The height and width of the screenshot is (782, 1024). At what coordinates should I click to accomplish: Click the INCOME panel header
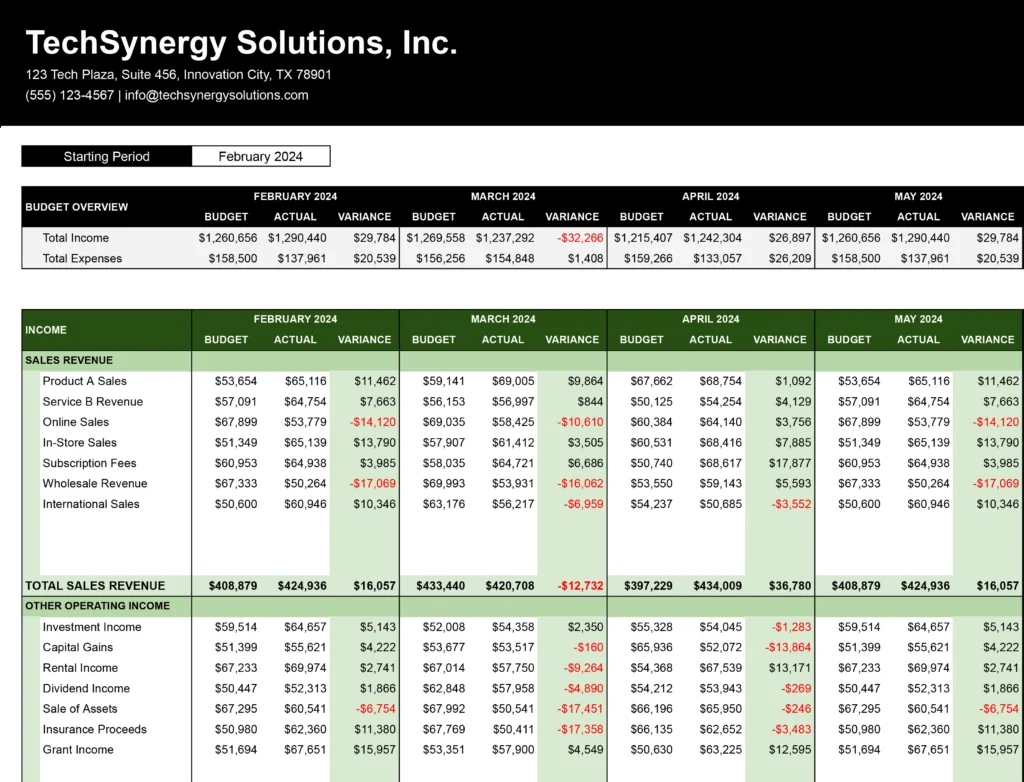[x=48, y=330]
